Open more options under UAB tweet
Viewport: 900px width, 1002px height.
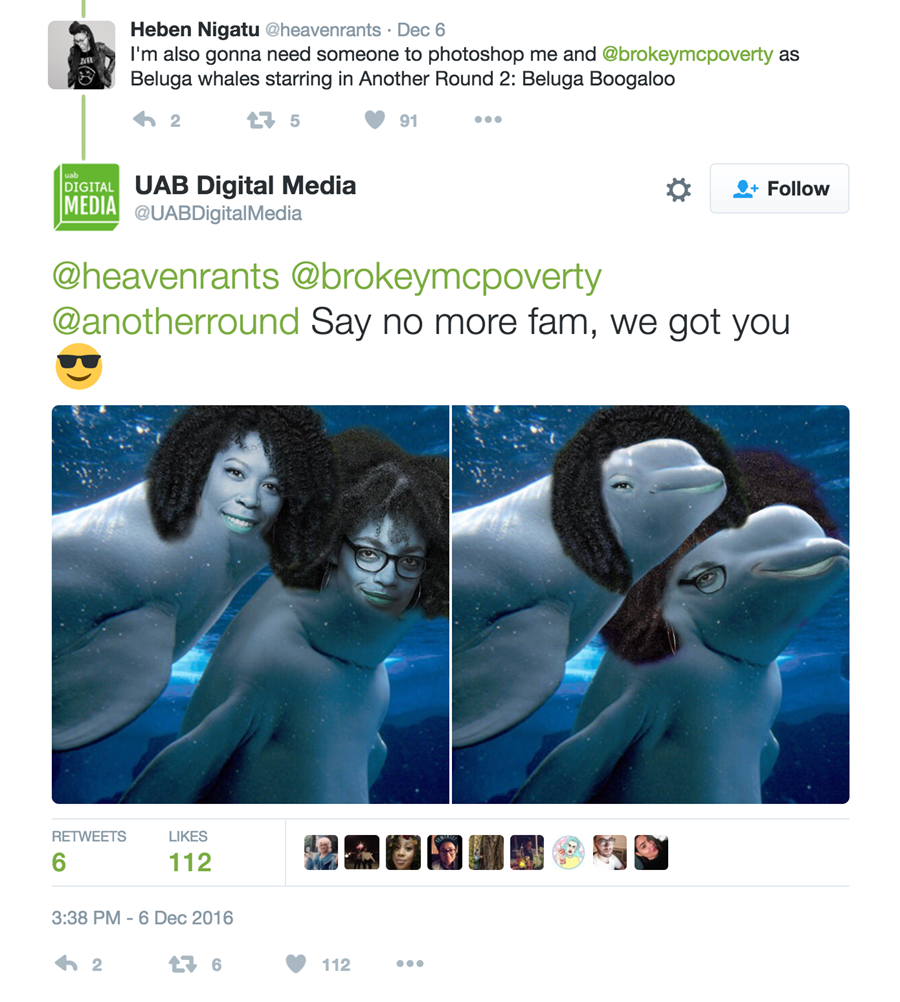point(410,964)
